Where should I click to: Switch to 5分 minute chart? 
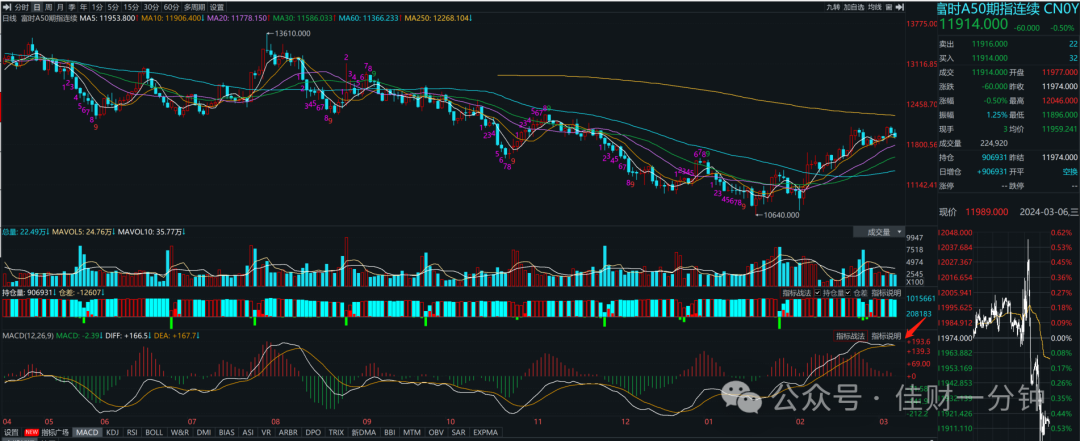point(113,7)
